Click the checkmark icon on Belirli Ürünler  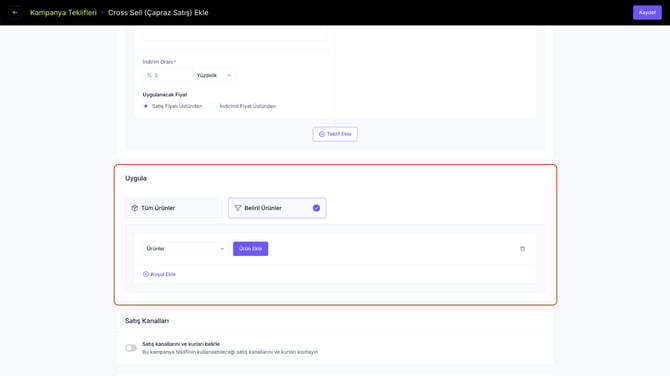point(316,208)
